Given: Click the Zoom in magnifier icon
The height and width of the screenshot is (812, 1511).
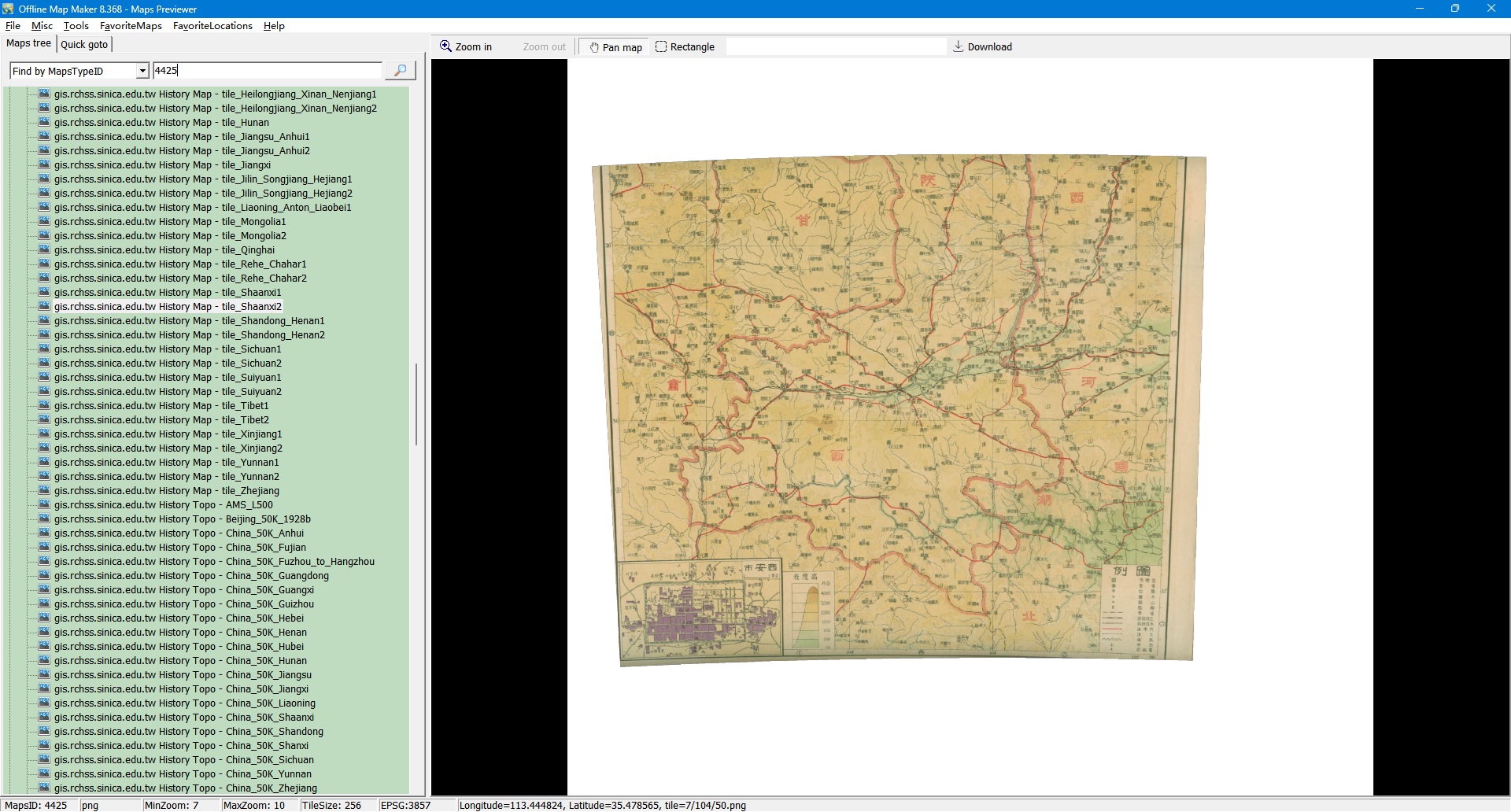Looking at the screenshot, I should pyautogui.click(x=445, y=46).
